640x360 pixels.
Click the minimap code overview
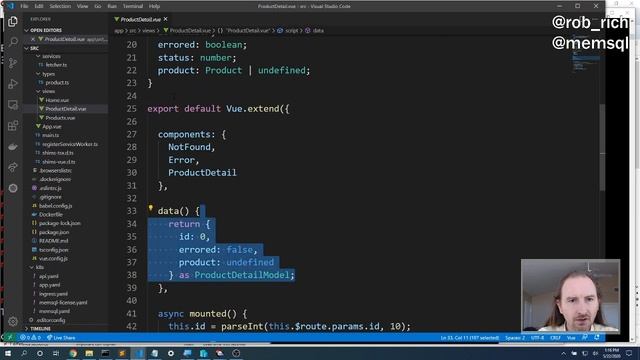point(586,53)
